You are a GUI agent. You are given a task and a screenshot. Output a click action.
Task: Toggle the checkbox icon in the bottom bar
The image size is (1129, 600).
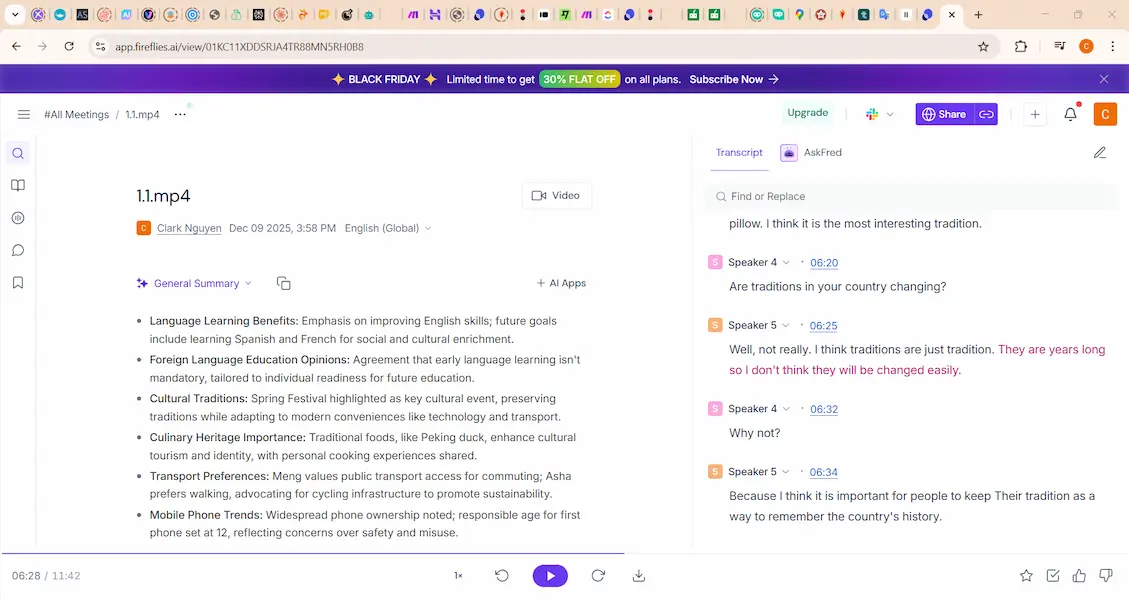(1053, 576)
